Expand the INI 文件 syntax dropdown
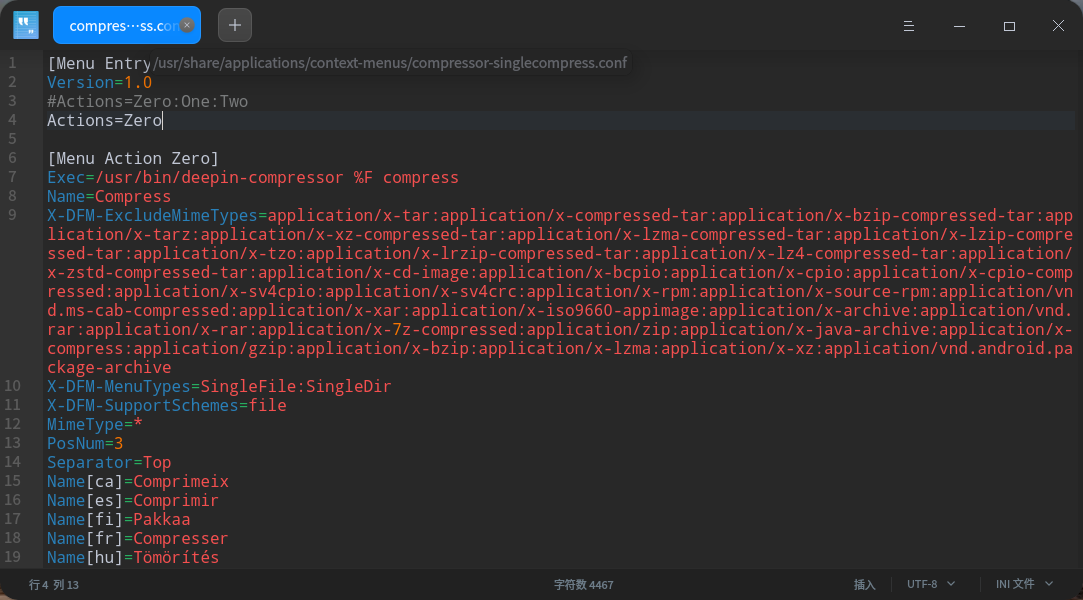 pyautogui.click(x=1024, y=584)
